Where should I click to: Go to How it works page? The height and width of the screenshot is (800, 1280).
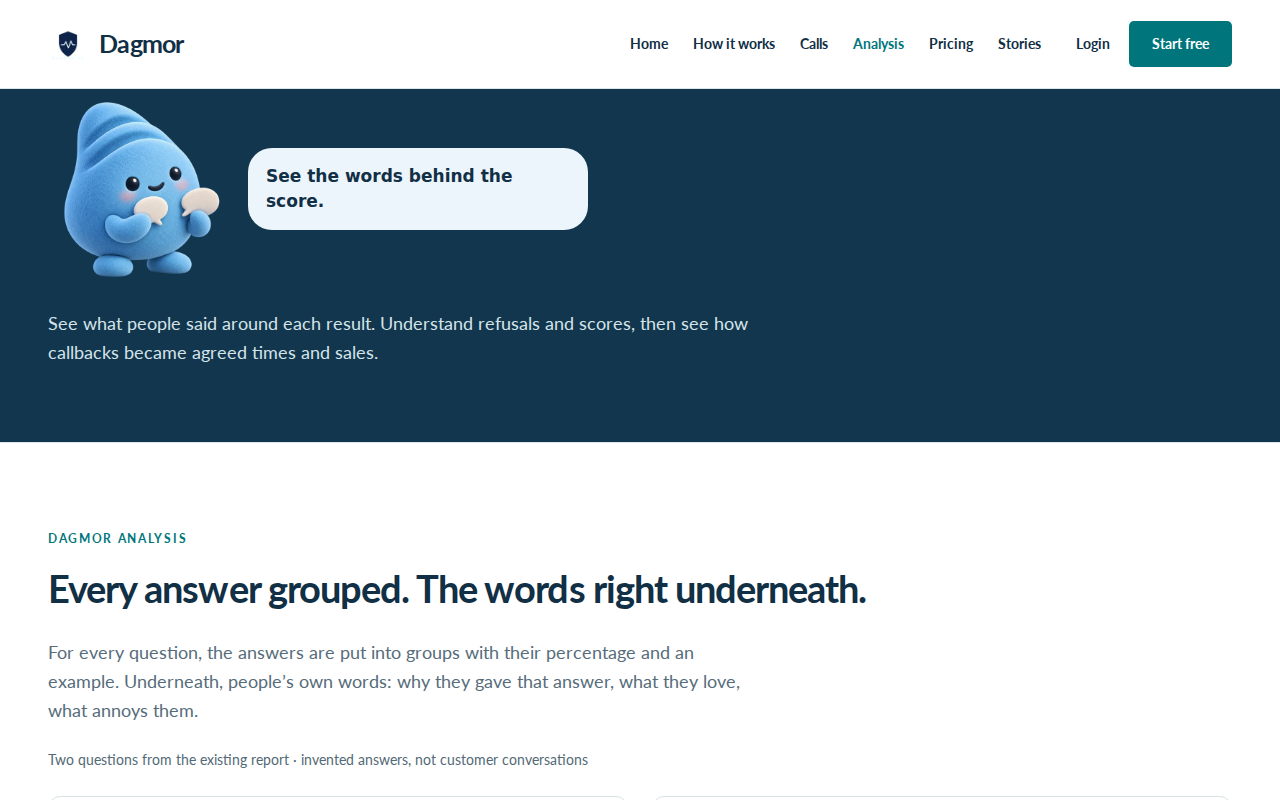click(x=734, y=44)
